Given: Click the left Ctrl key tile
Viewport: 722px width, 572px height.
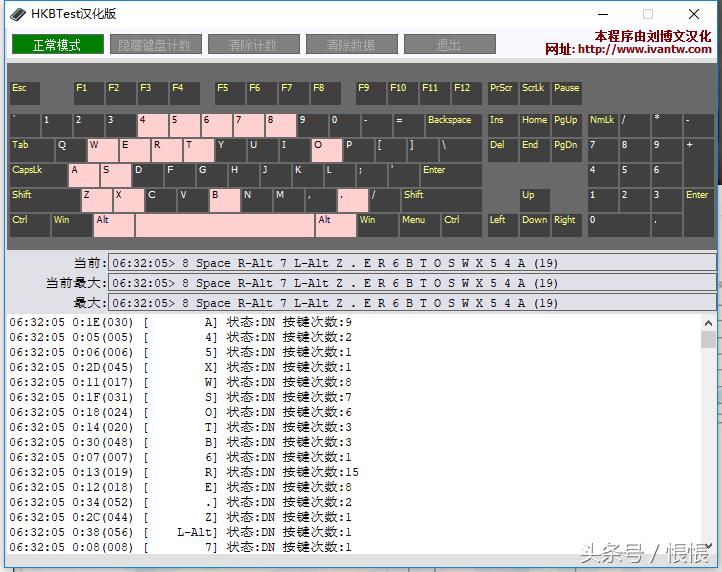Looking at the screenshot, I should (30, 226).
